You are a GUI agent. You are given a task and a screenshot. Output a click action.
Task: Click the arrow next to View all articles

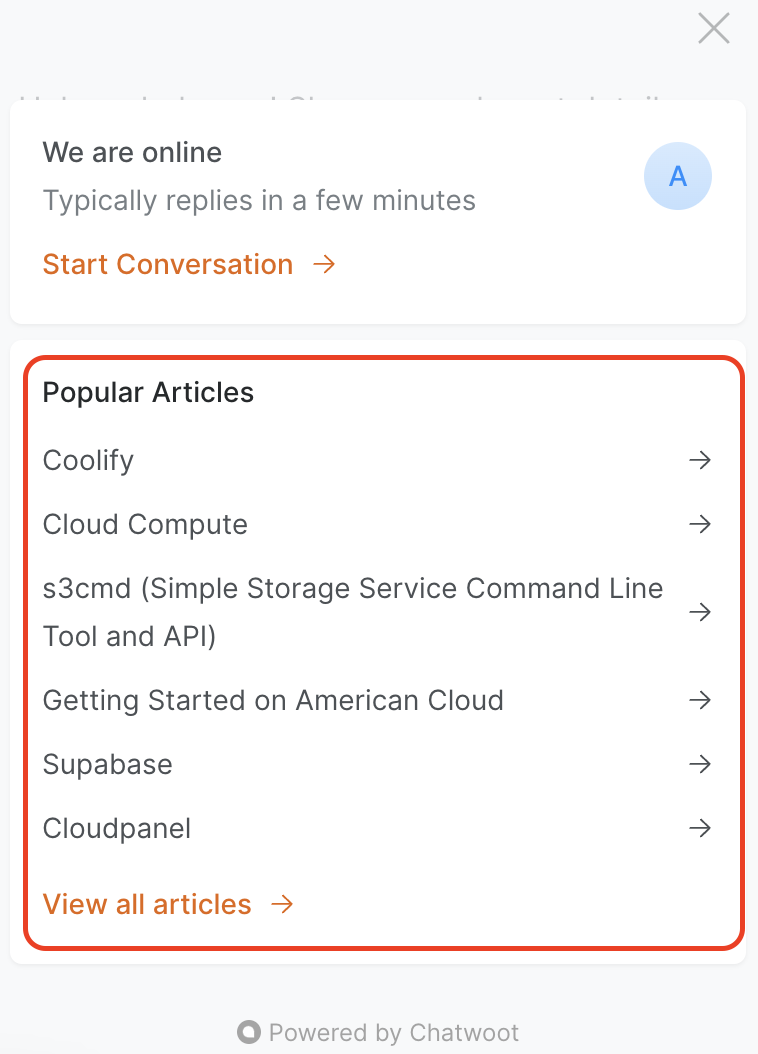coord(283,904)
